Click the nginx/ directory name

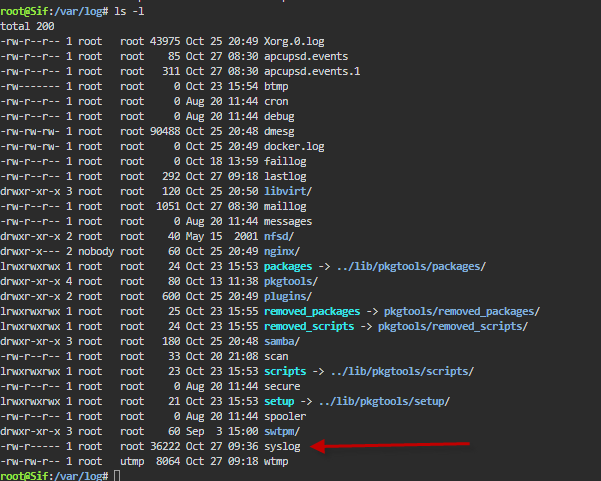tap(282, 251)
